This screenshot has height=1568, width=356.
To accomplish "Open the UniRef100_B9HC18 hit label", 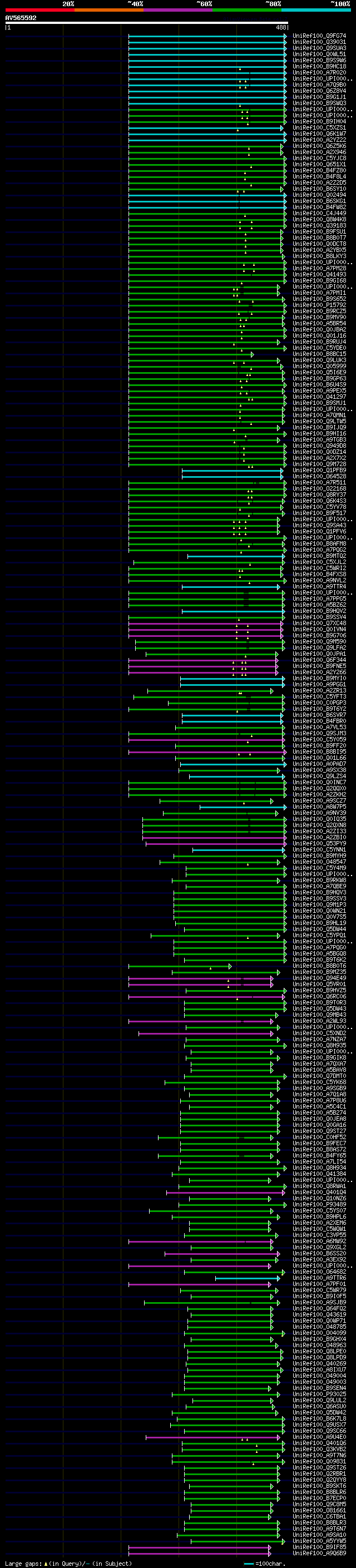I will pyautogui.click(x=319, y=66).
